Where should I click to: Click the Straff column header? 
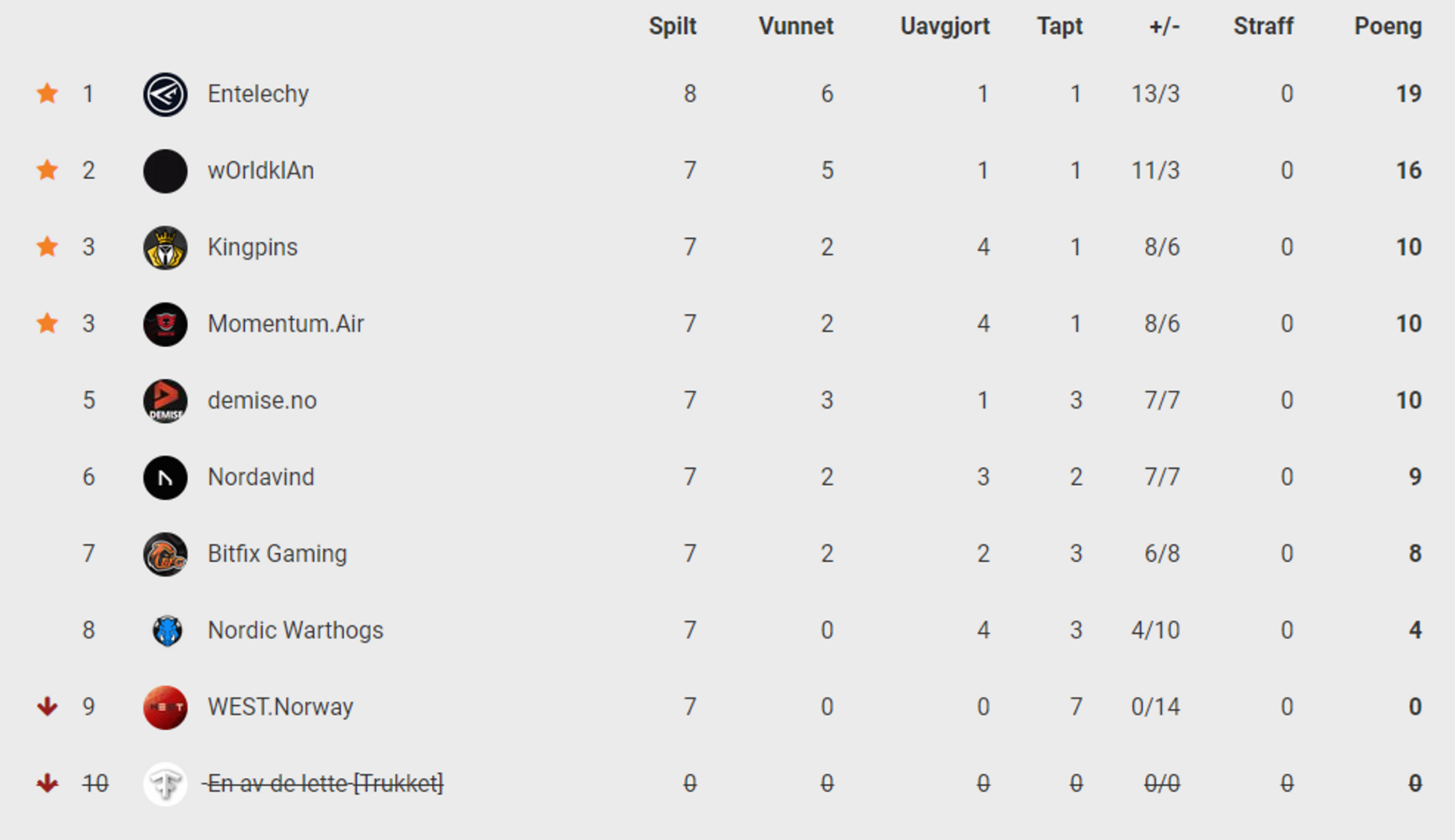tap(1263, 26)
